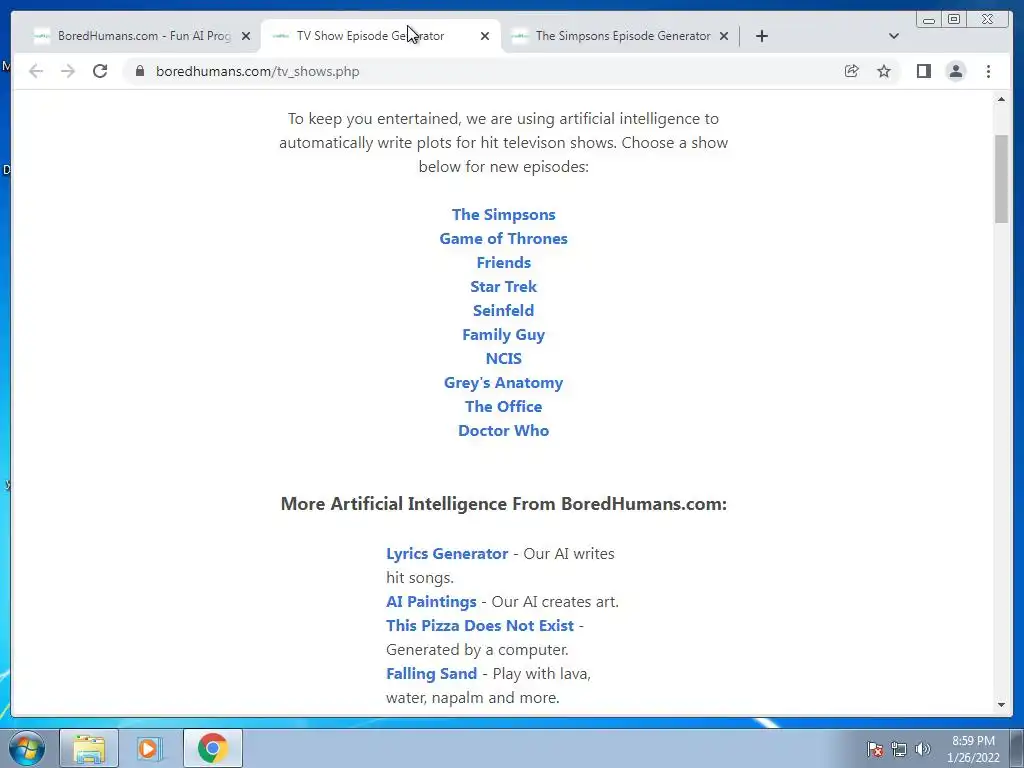Visit This Pizza Does Not Exist link
Image resolution: width=1024 pixels, height=768 pixels.
(x=480, y=626)
